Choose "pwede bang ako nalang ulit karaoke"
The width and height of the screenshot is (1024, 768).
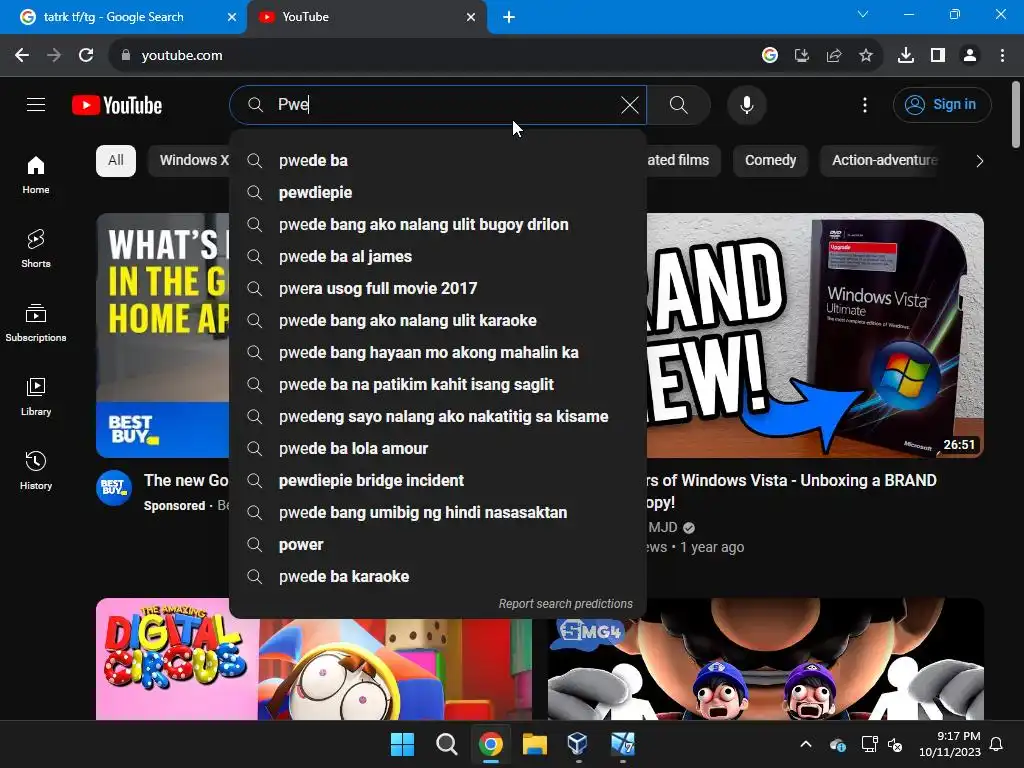[x=438, y=321]
